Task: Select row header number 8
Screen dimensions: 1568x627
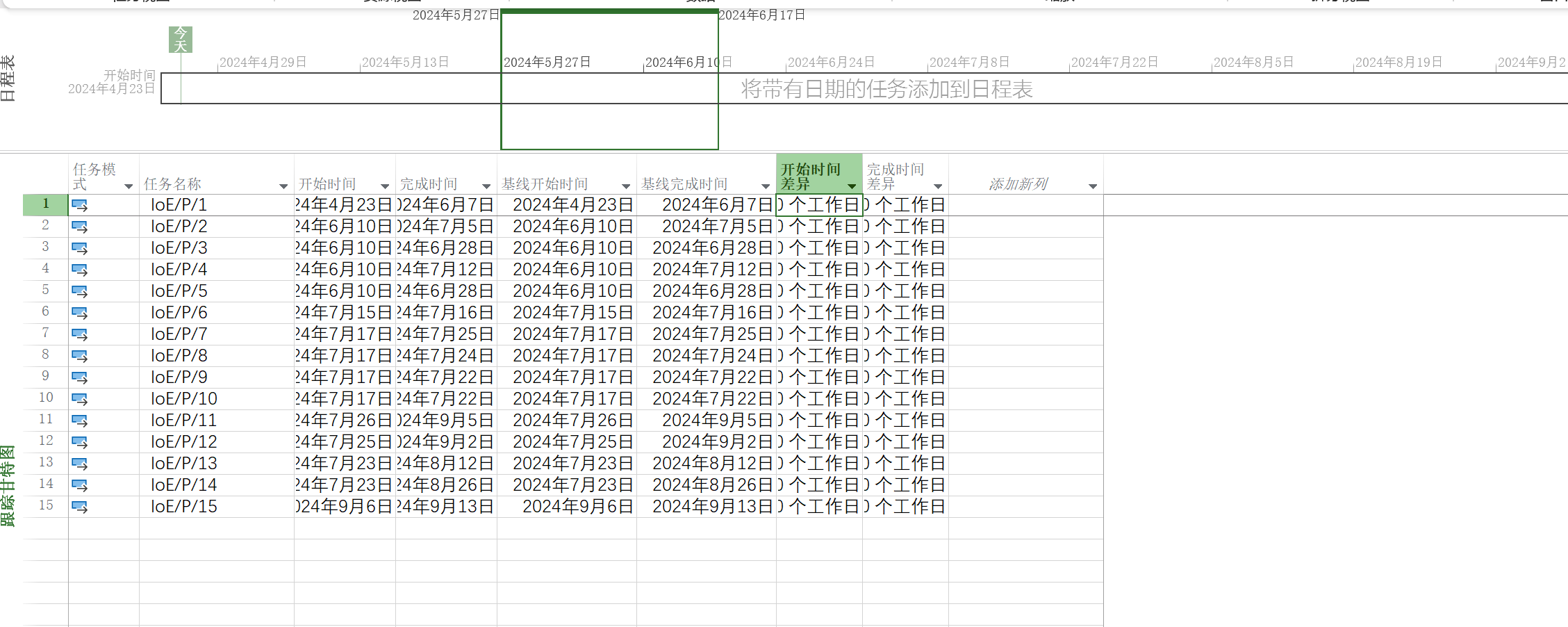Action: [x=46, y=355]
